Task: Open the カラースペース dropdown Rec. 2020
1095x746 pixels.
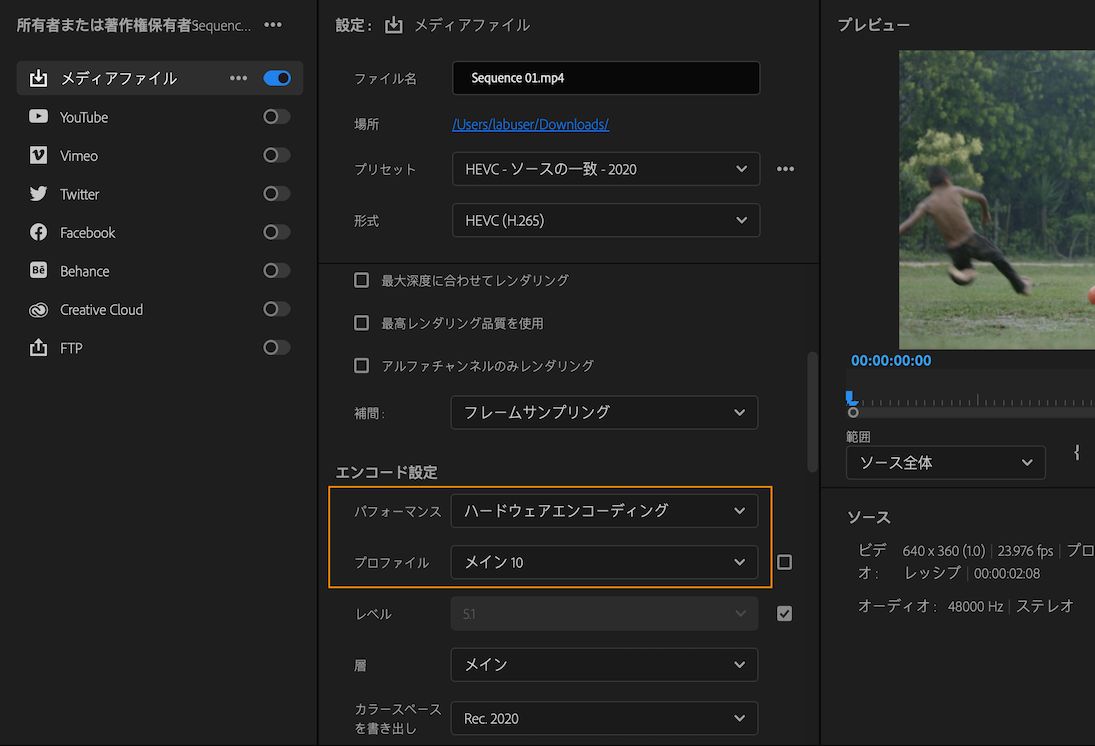Action: 604,718
